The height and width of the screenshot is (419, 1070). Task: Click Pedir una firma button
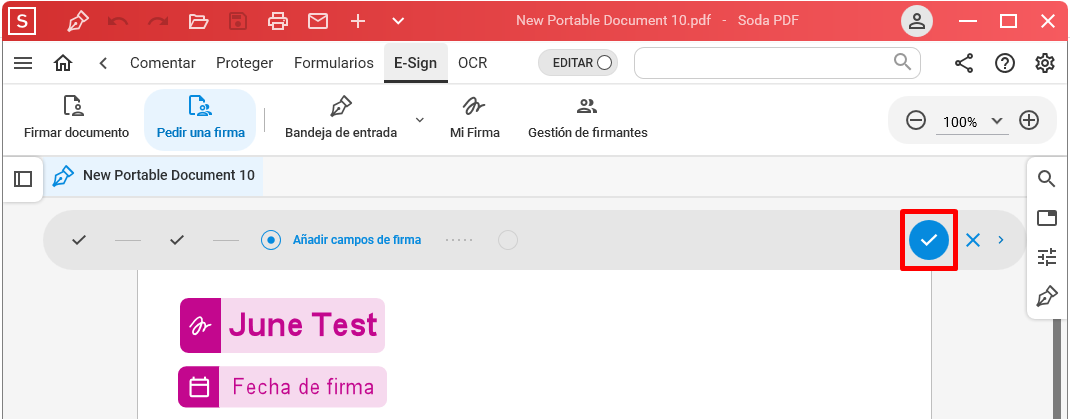(200, 119)
